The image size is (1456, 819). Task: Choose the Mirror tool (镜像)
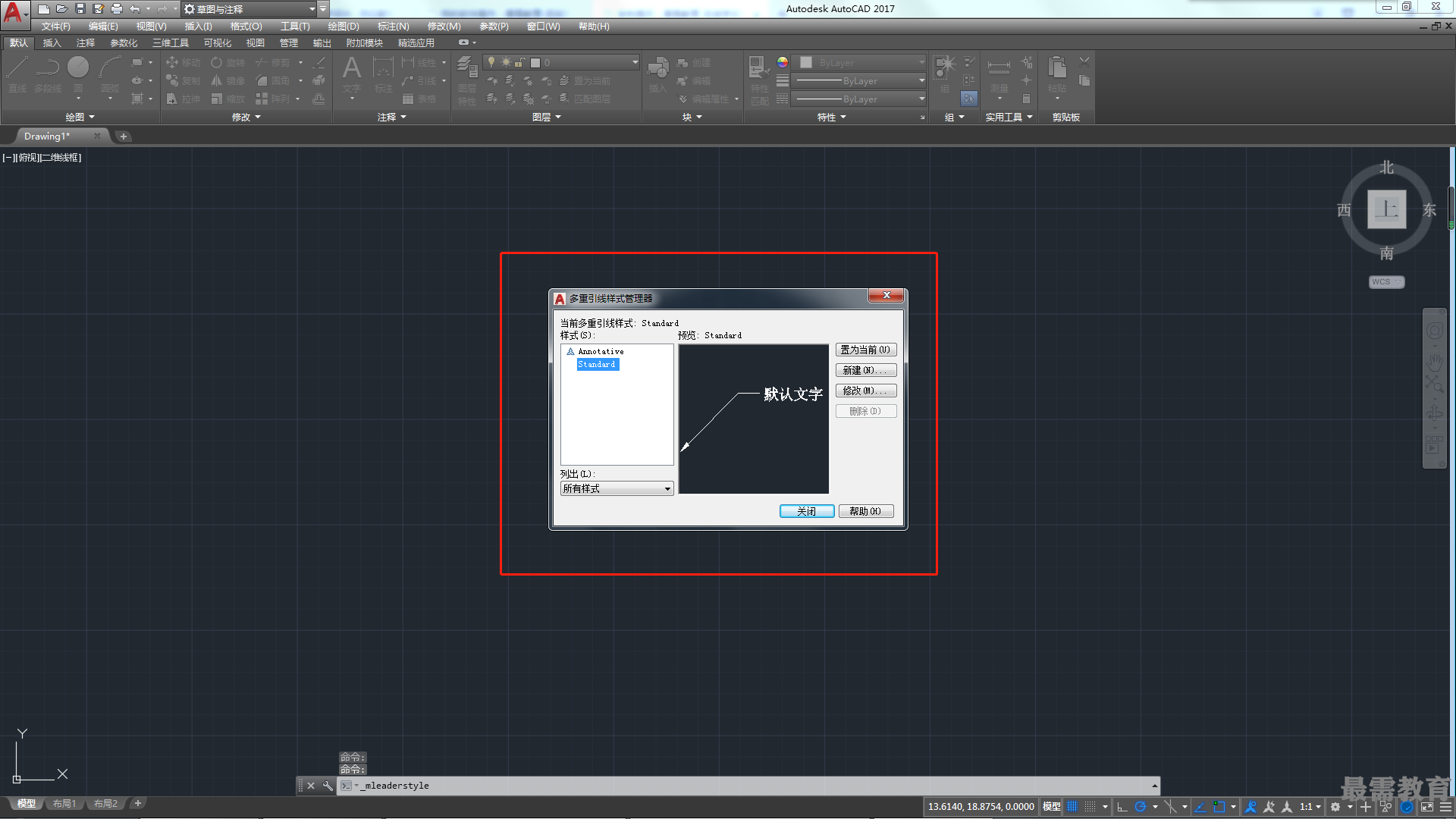click(228, 80)
